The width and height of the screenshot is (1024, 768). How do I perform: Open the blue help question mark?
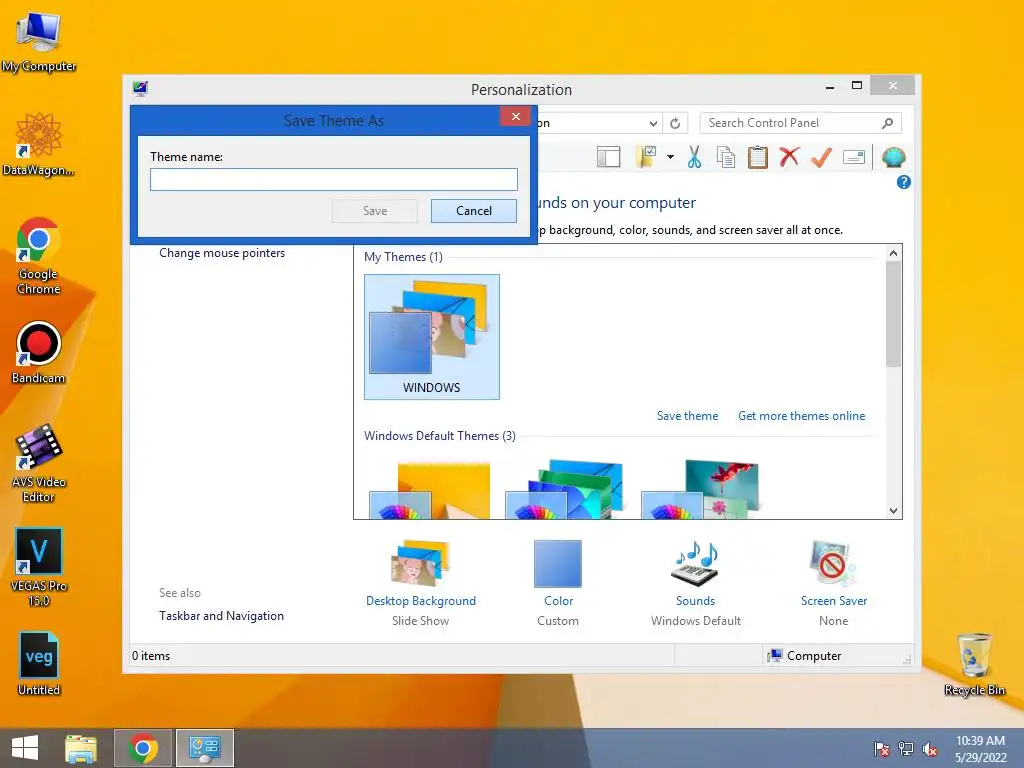coord(904,182)
